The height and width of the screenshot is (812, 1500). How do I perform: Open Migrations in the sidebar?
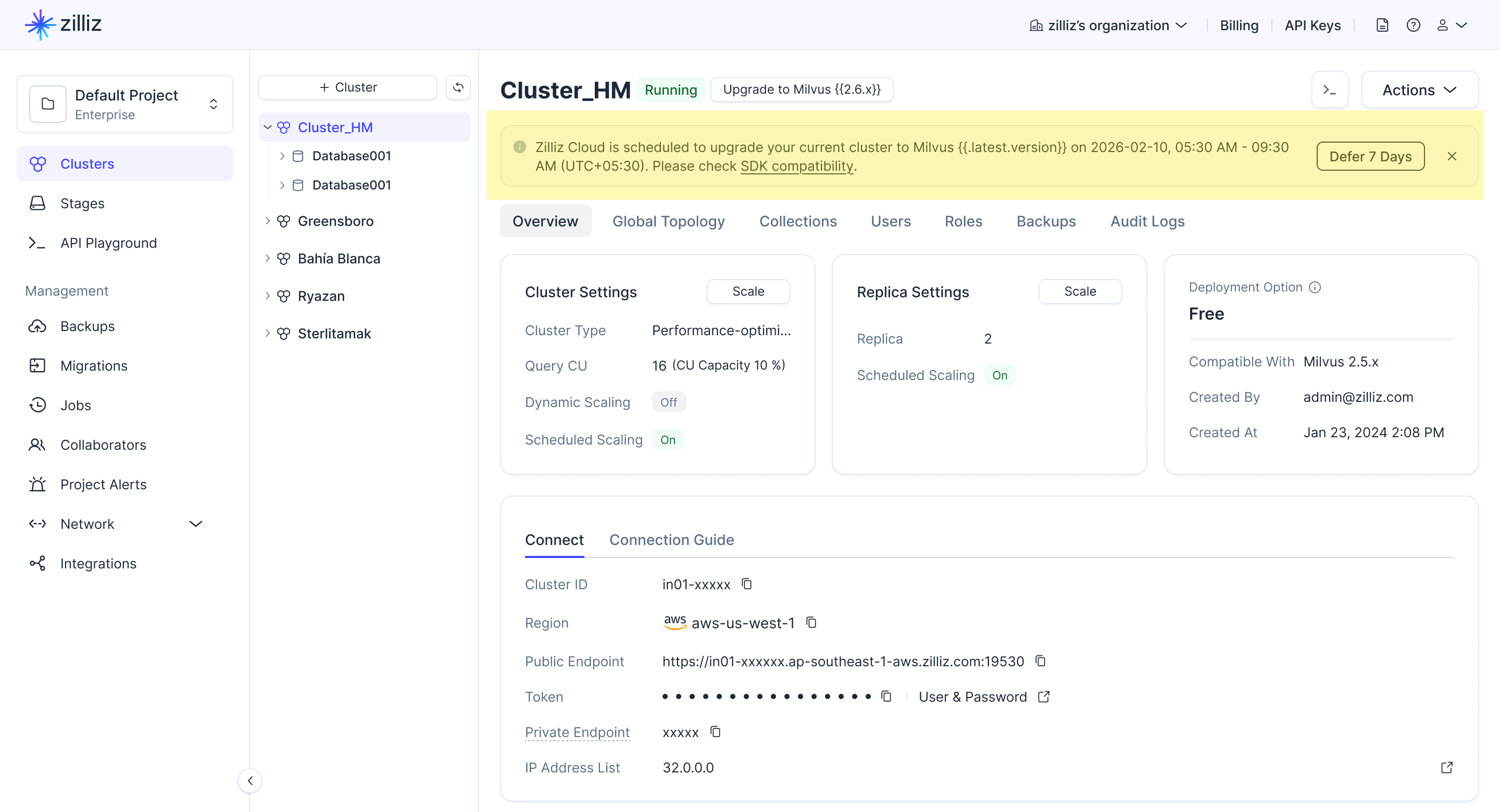124,365
